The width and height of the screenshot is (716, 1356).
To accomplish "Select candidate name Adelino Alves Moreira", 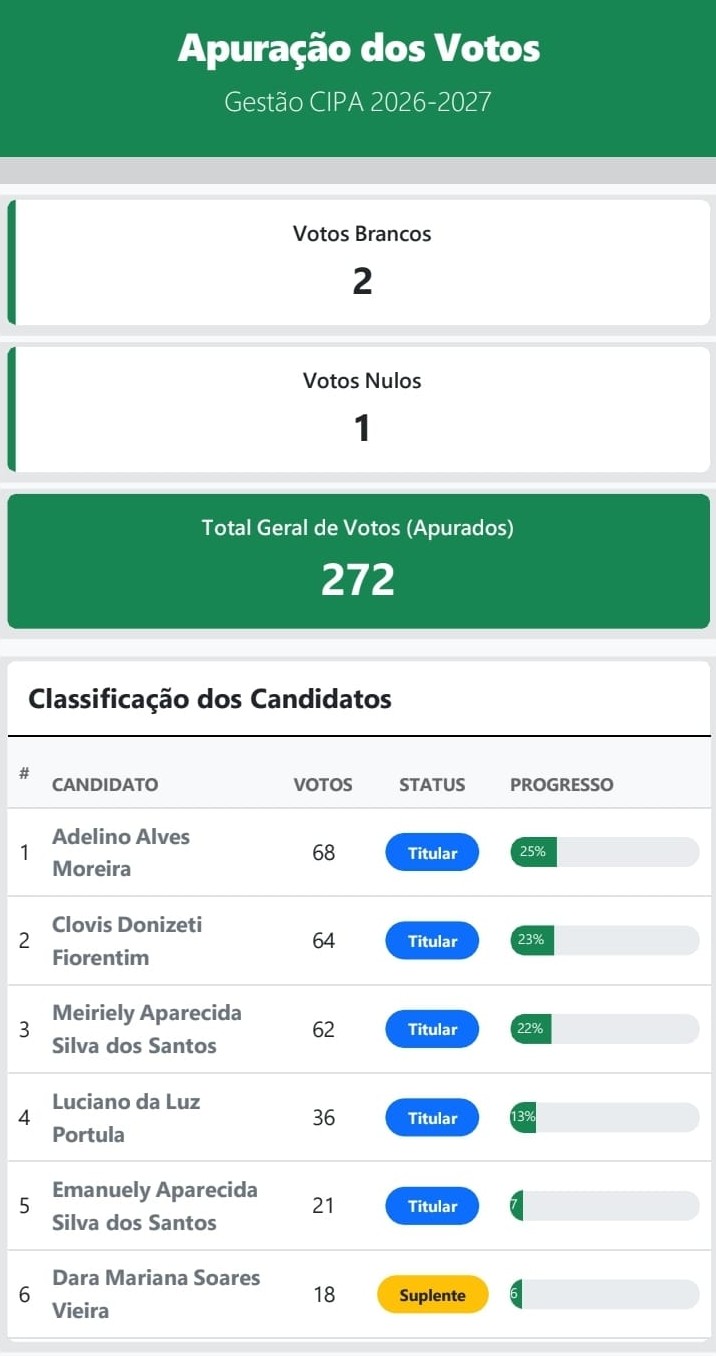I will [121, 852].
